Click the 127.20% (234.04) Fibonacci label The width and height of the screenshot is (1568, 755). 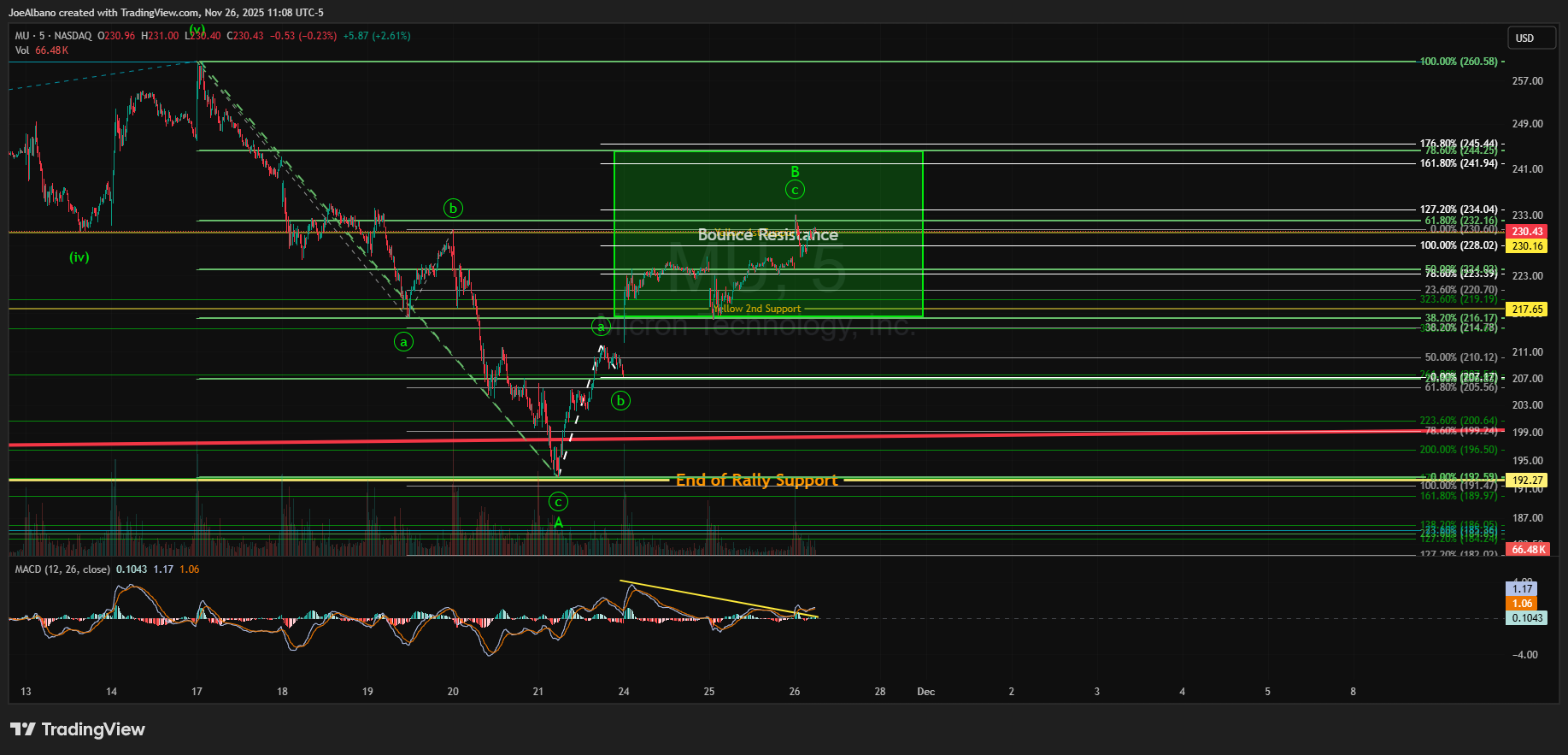(1459, 209)
